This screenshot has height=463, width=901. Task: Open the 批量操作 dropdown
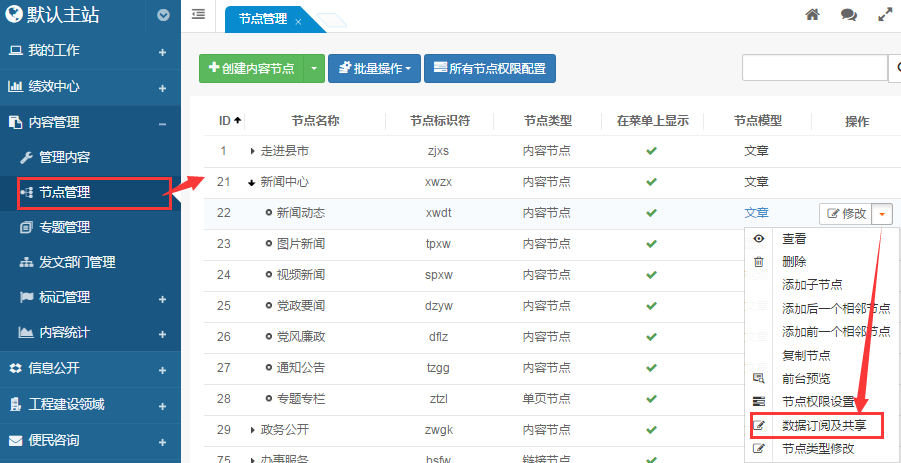[375, 69]
